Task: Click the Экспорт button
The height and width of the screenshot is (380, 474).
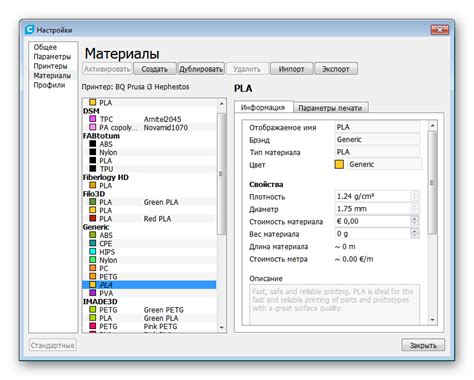Action: 336,69
